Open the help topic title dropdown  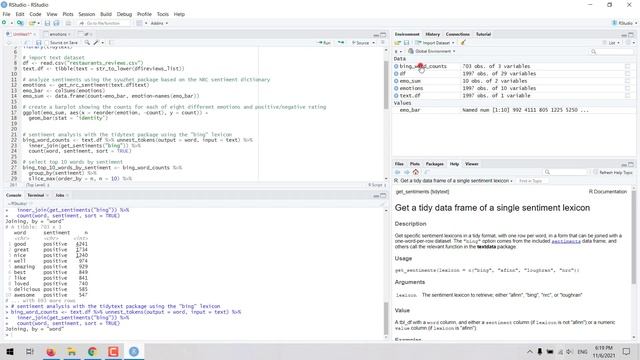point(453,181)
